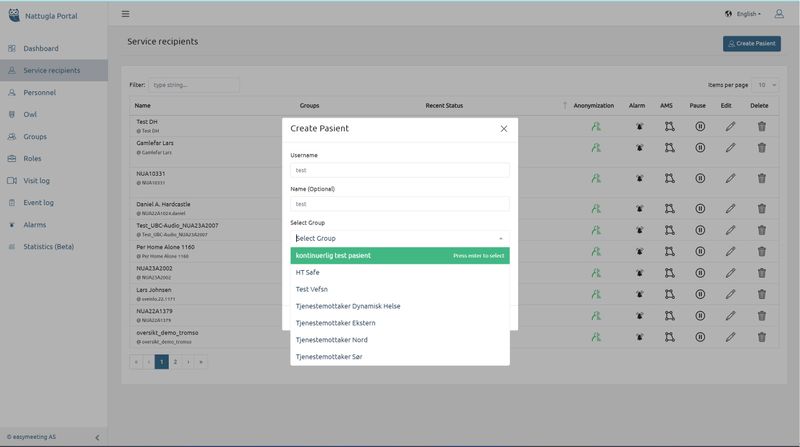Open Personnel in the sidebar
This screenshot has height=447, width=800.
[40, 92]
